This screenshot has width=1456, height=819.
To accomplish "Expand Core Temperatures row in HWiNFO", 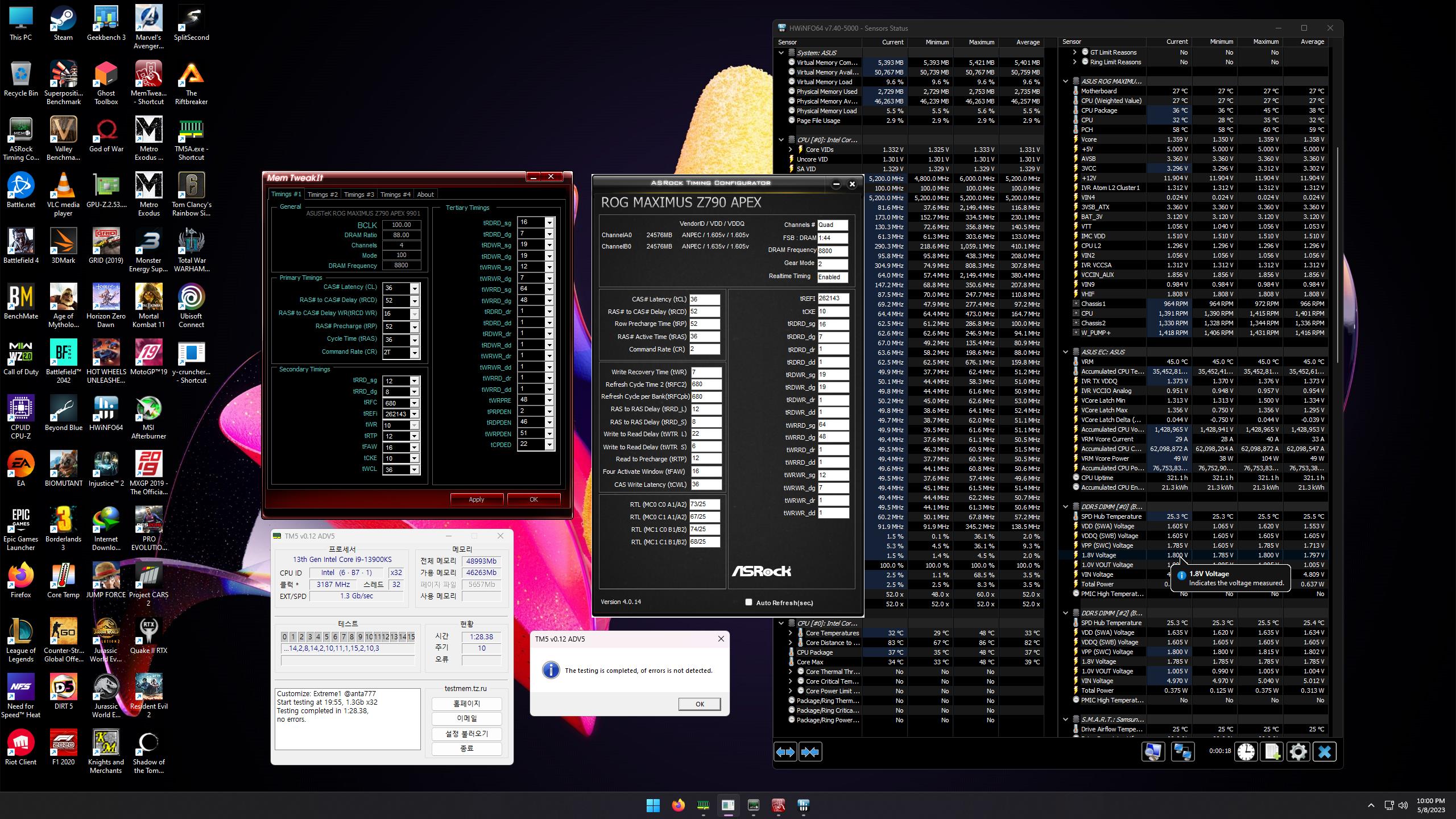I will pos(791,633).
